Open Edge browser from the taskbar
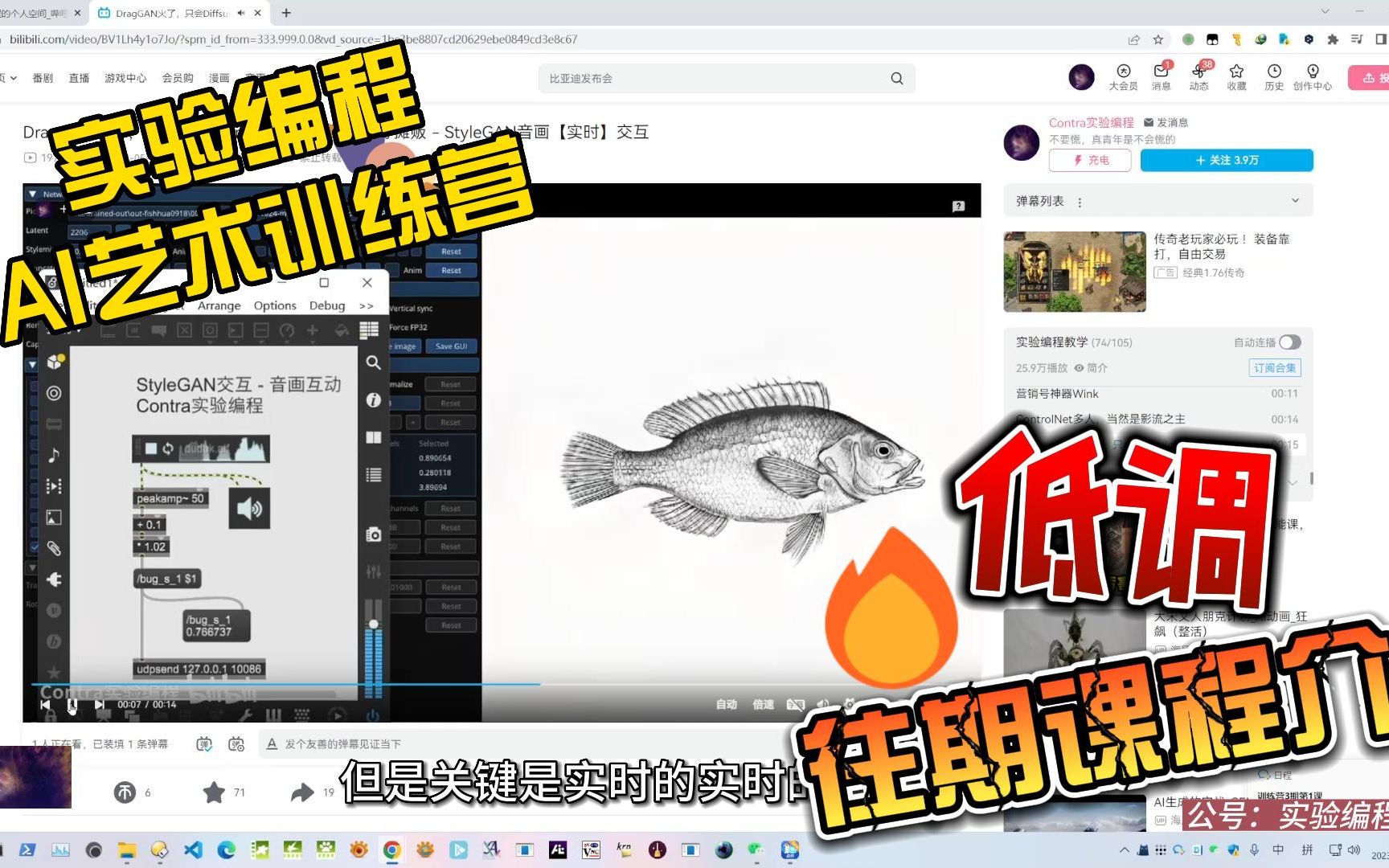 (227, 850)
